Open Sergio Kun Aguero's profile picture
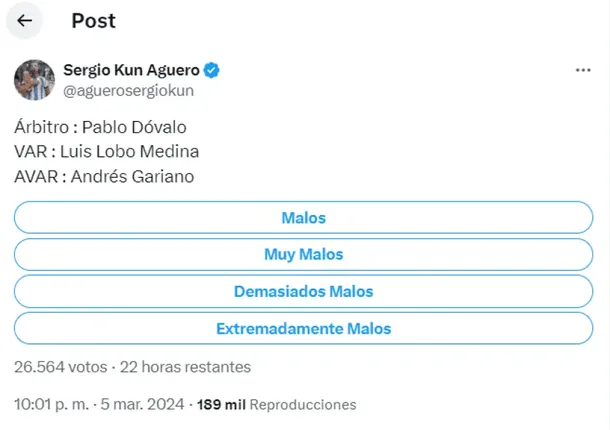Viewport: 610px width, 430px height. click(x=33, y=80)
